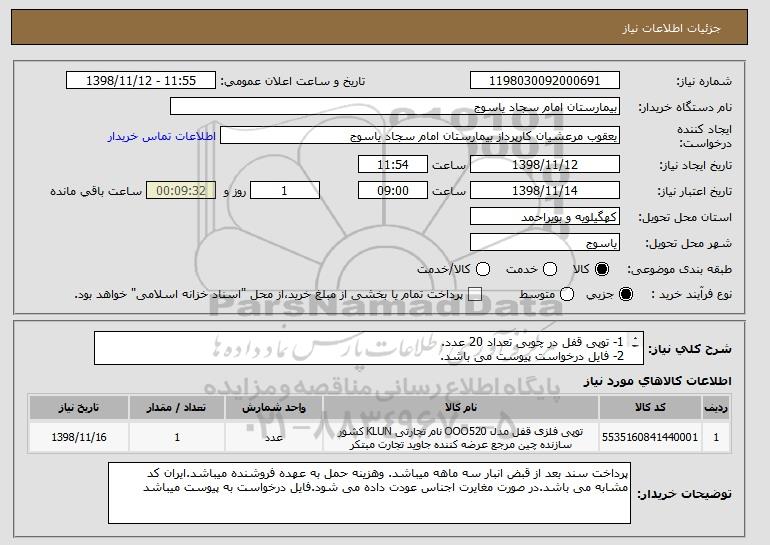Click the general description text area

coord(369,348)
